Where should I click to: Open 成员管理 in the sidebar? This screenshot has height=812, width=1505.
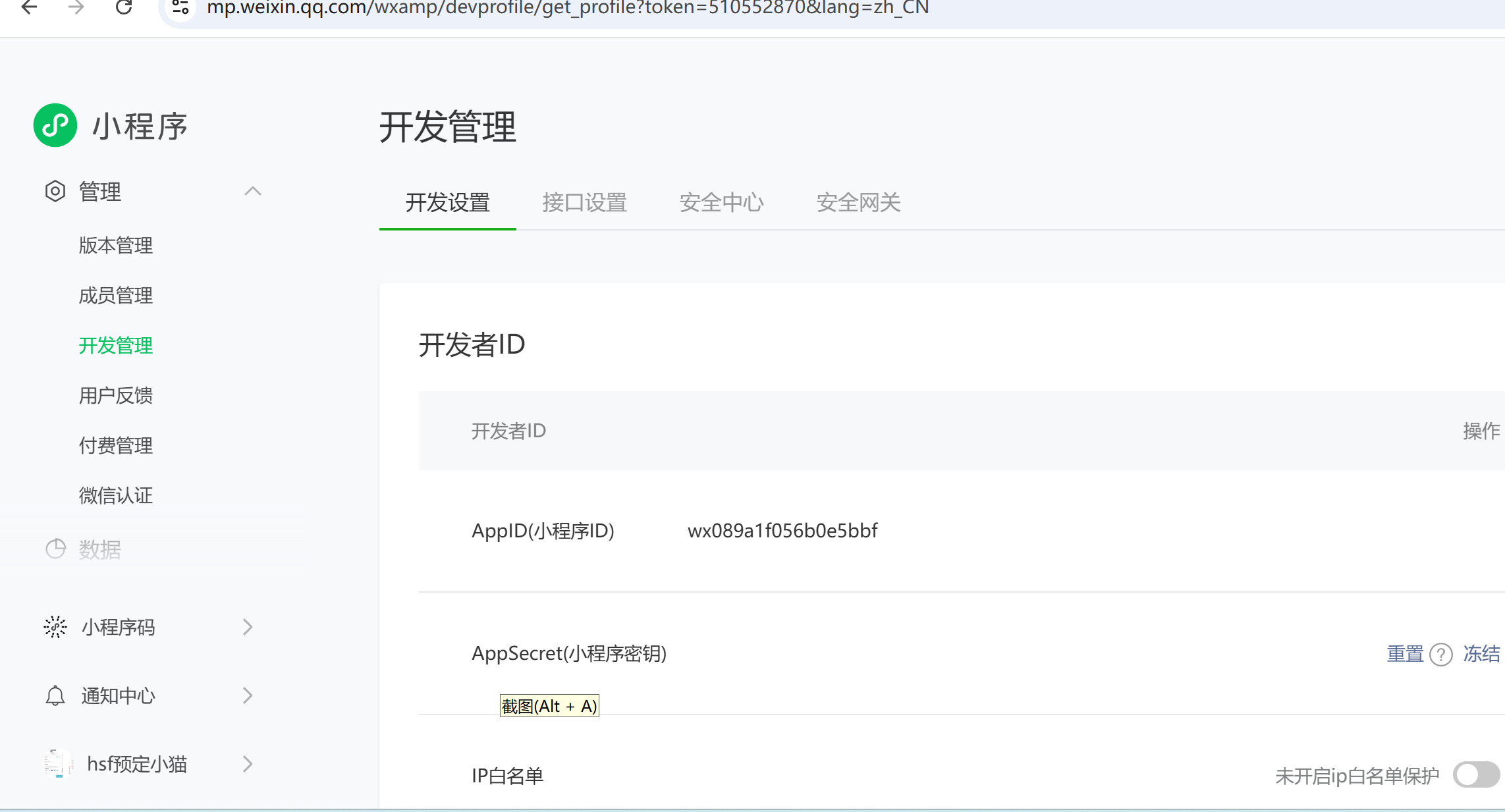[x=116, y=295]
